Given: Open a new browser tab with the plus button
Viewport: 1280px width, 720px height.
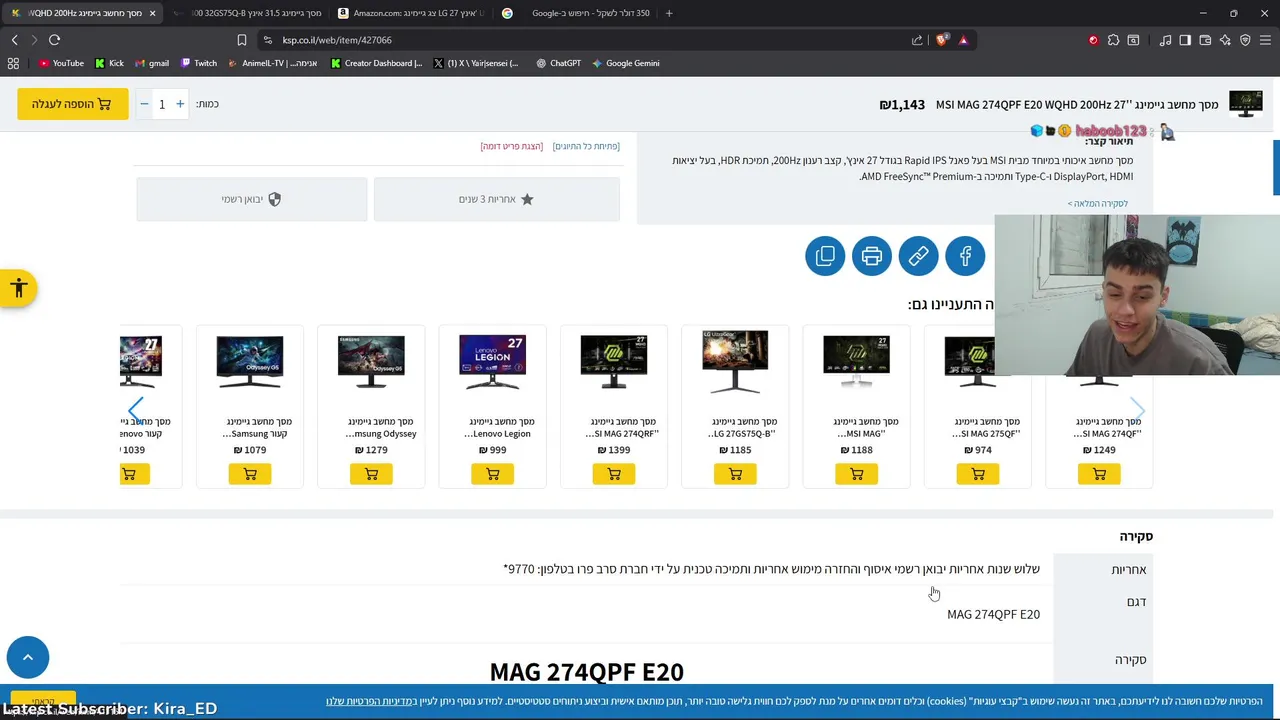Looking at the screenshot, I should point(669,13).
